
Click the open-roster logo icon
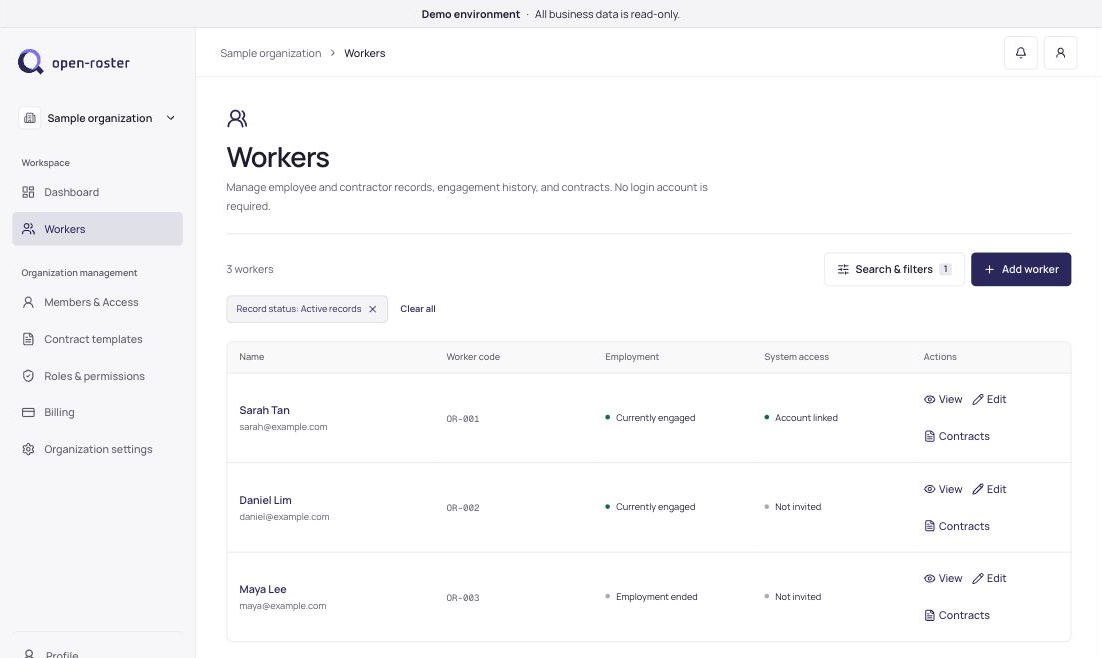30,62
